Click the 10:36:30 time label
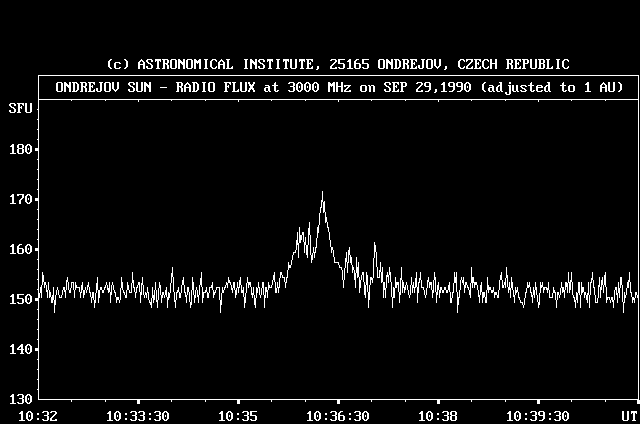Viewport: 640px width, 424px height. [x=338, y=415]
